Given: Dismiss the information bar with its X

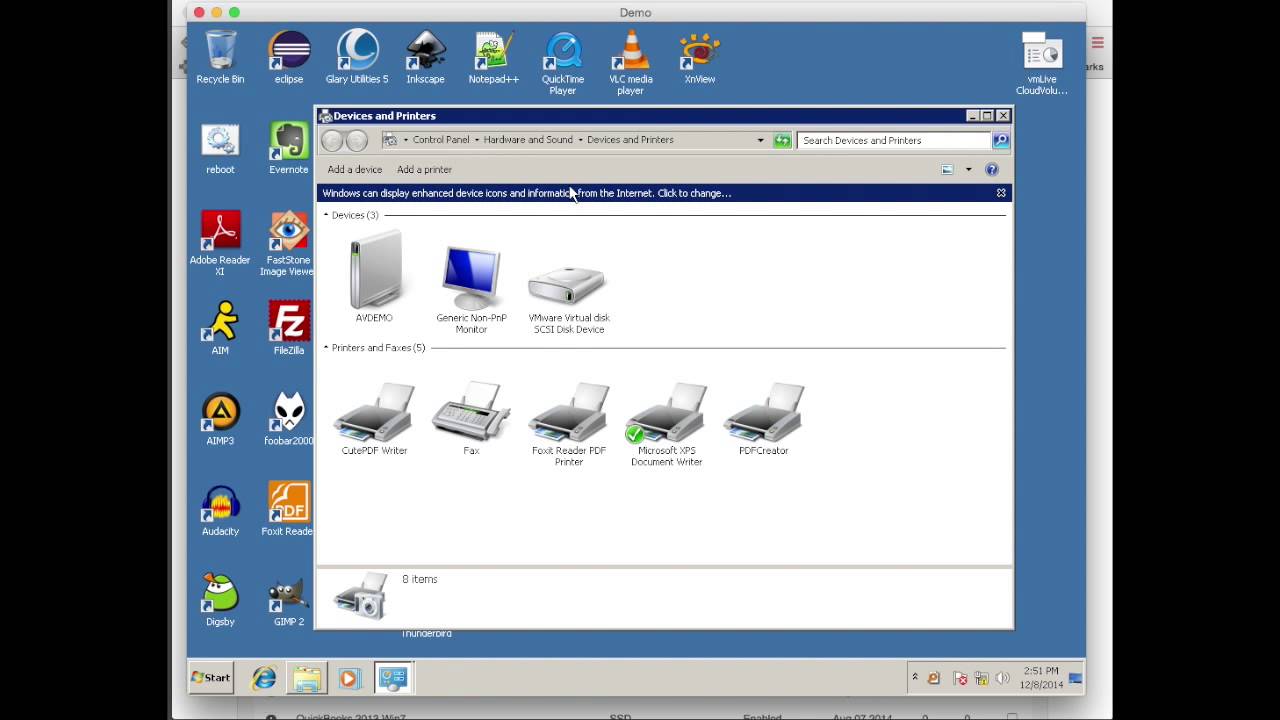Looking at the screenshot, I should 1001,193.
